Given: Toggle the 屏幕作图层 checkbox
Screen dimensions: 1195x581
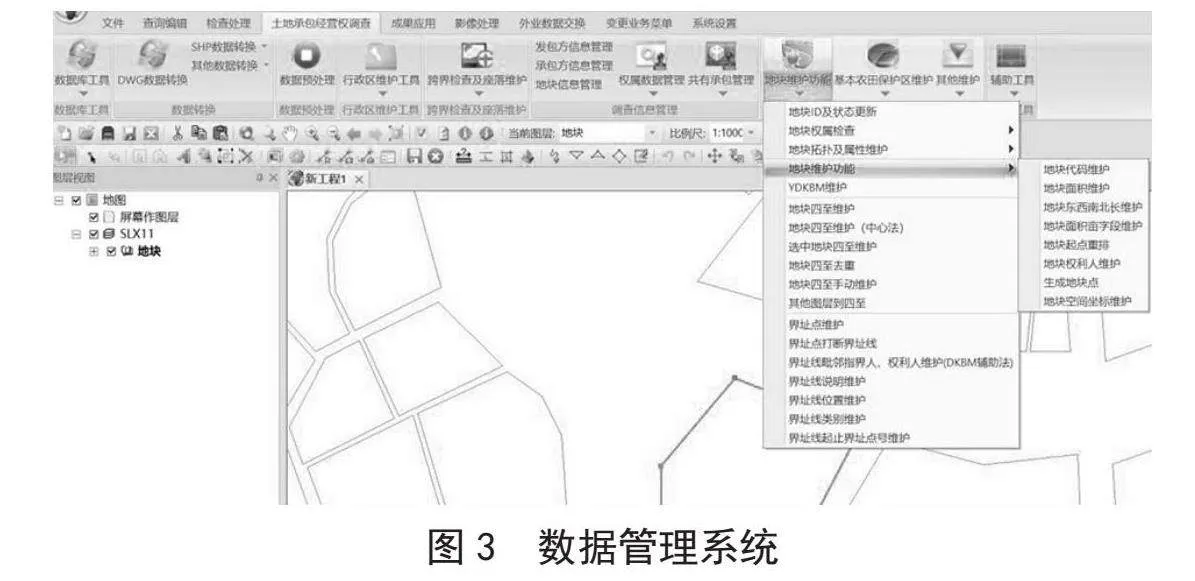Looking at the screenshot, I should click(94, 217).
